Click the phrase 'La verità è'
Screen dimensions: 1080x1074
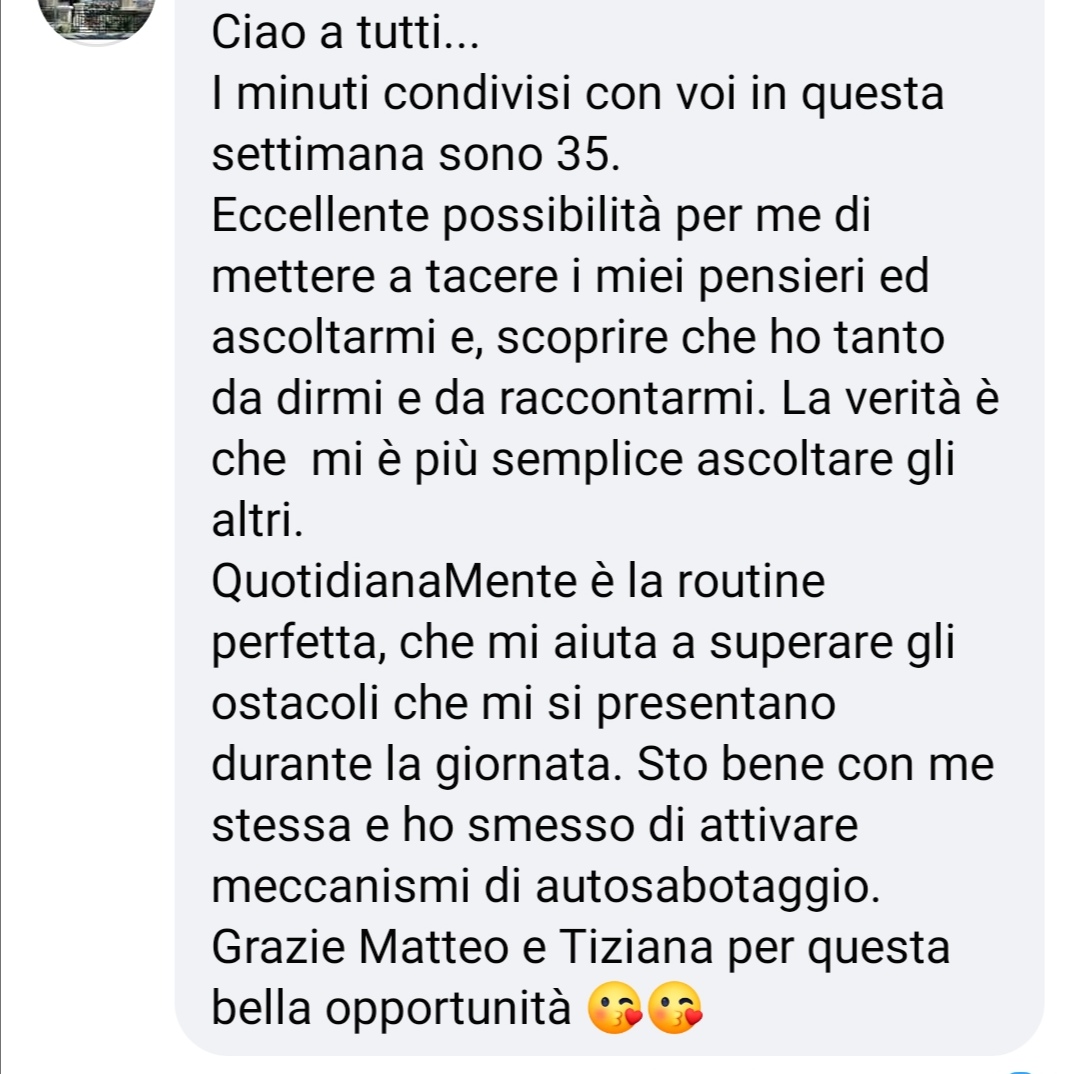tap(890, 398)
